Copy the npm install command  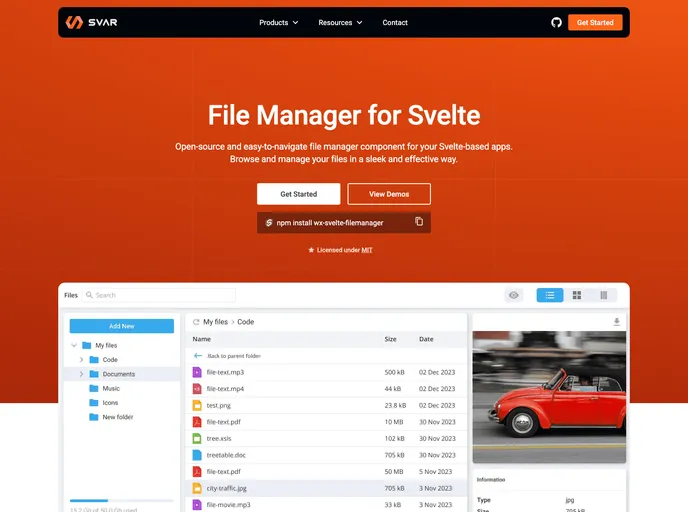pos(419,222)
